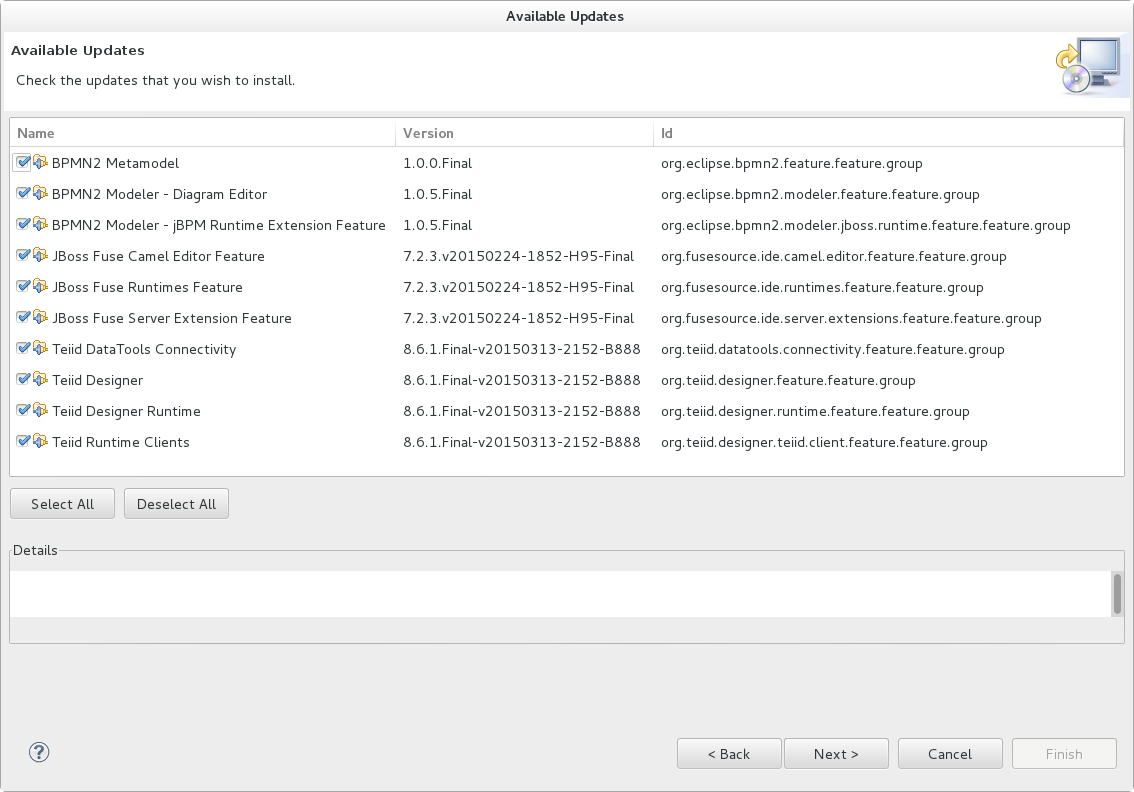Click the JBoss Fuse Camel Editor icon
The height and width of the screenshot is (792, 1134).
coord(41,256)
